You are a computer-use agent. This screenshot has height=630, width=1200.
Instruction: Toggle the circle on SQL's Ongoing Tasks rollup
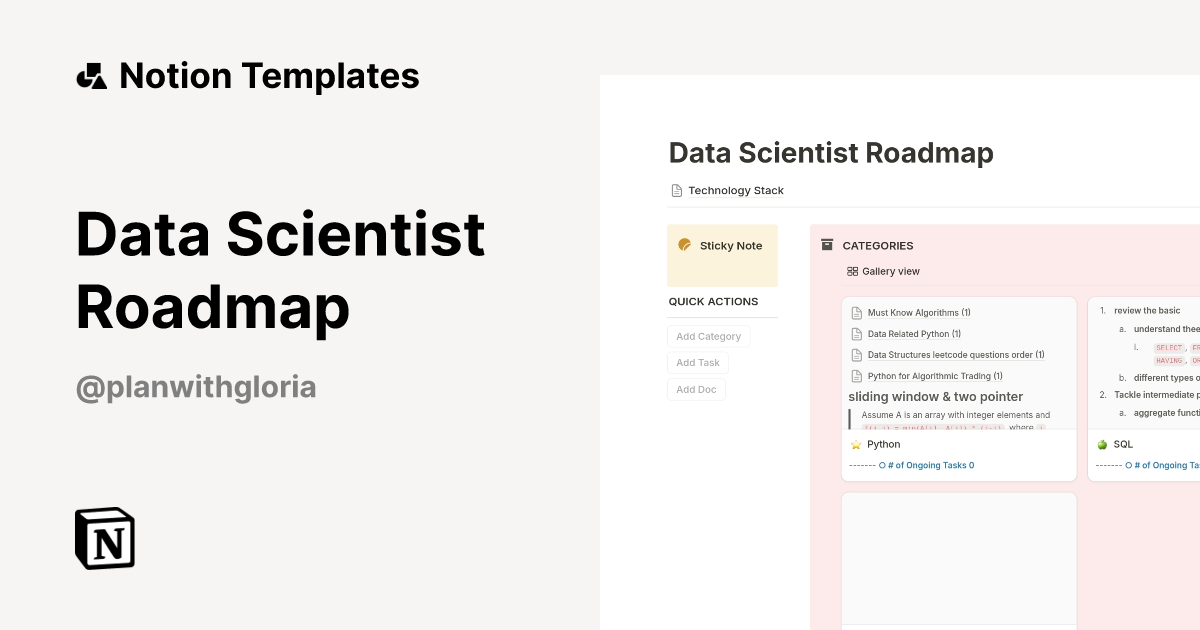click(x=1128, y=465)
